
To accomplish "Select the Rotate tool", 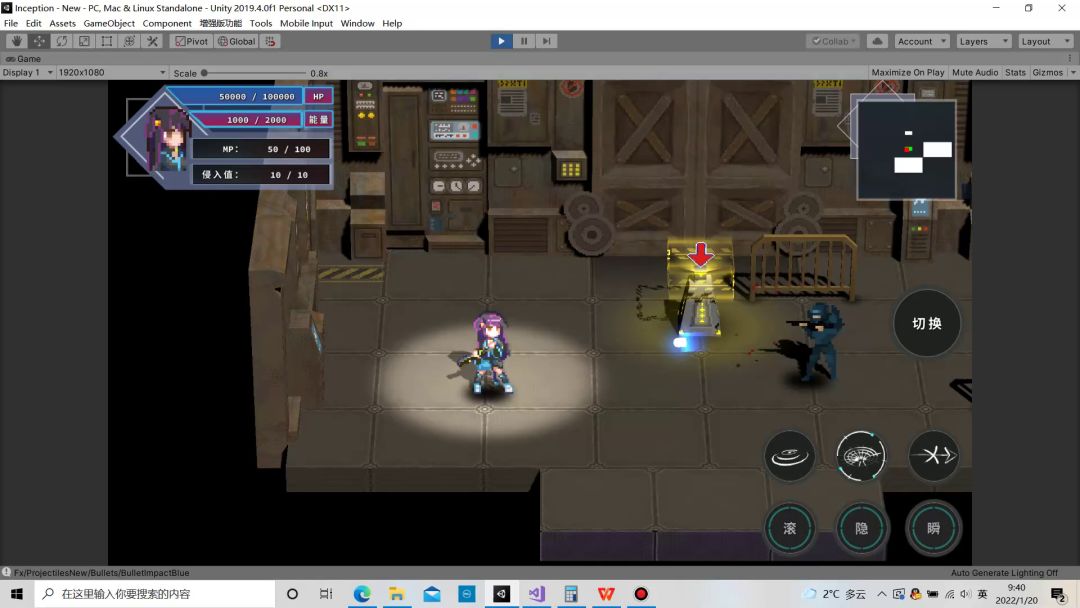I will click(x=62, y=41).
